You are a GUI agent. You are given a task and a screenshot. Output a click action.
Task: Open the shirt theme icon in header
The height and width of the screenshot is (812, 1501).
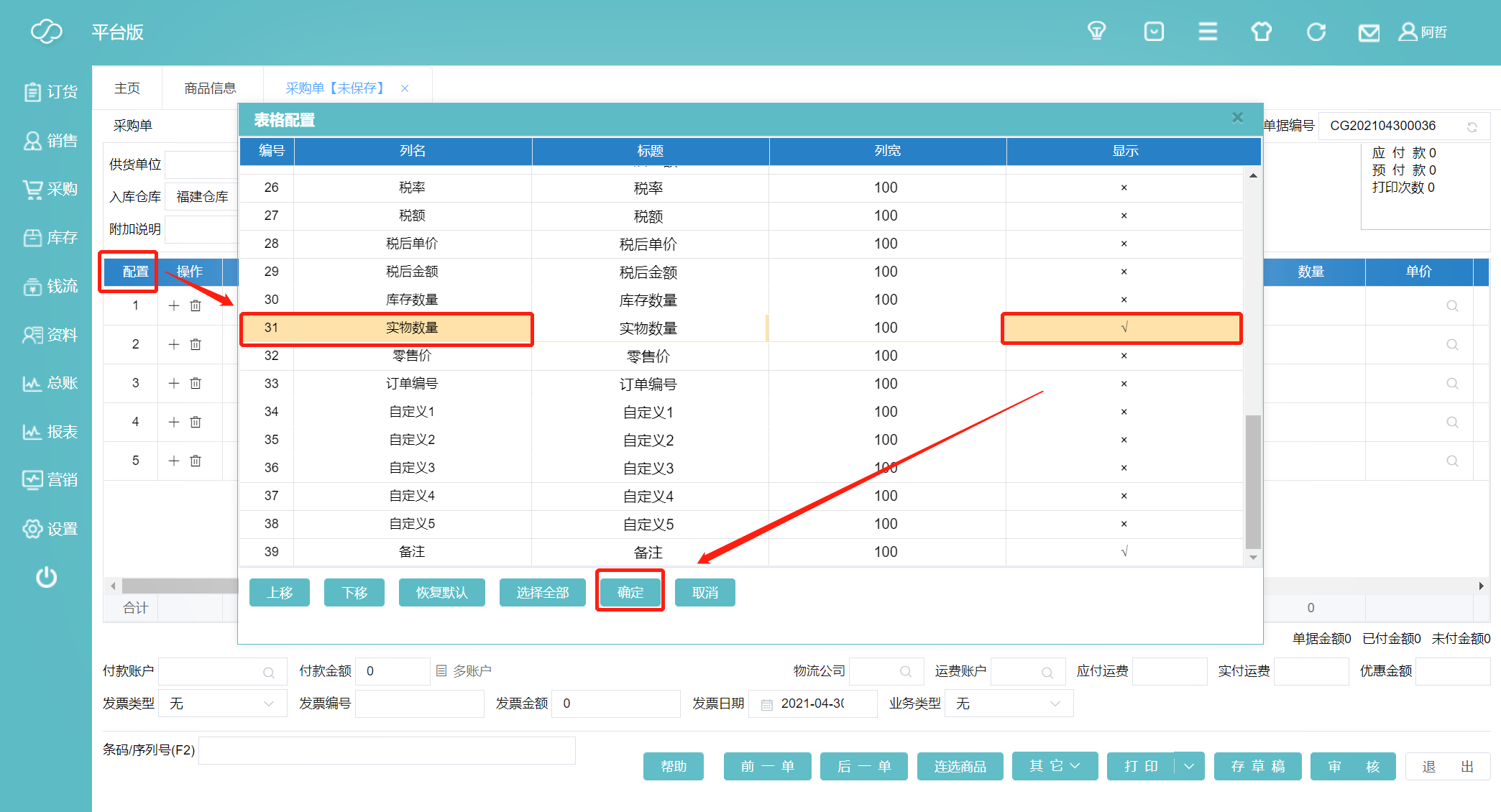click(1261, 32)
